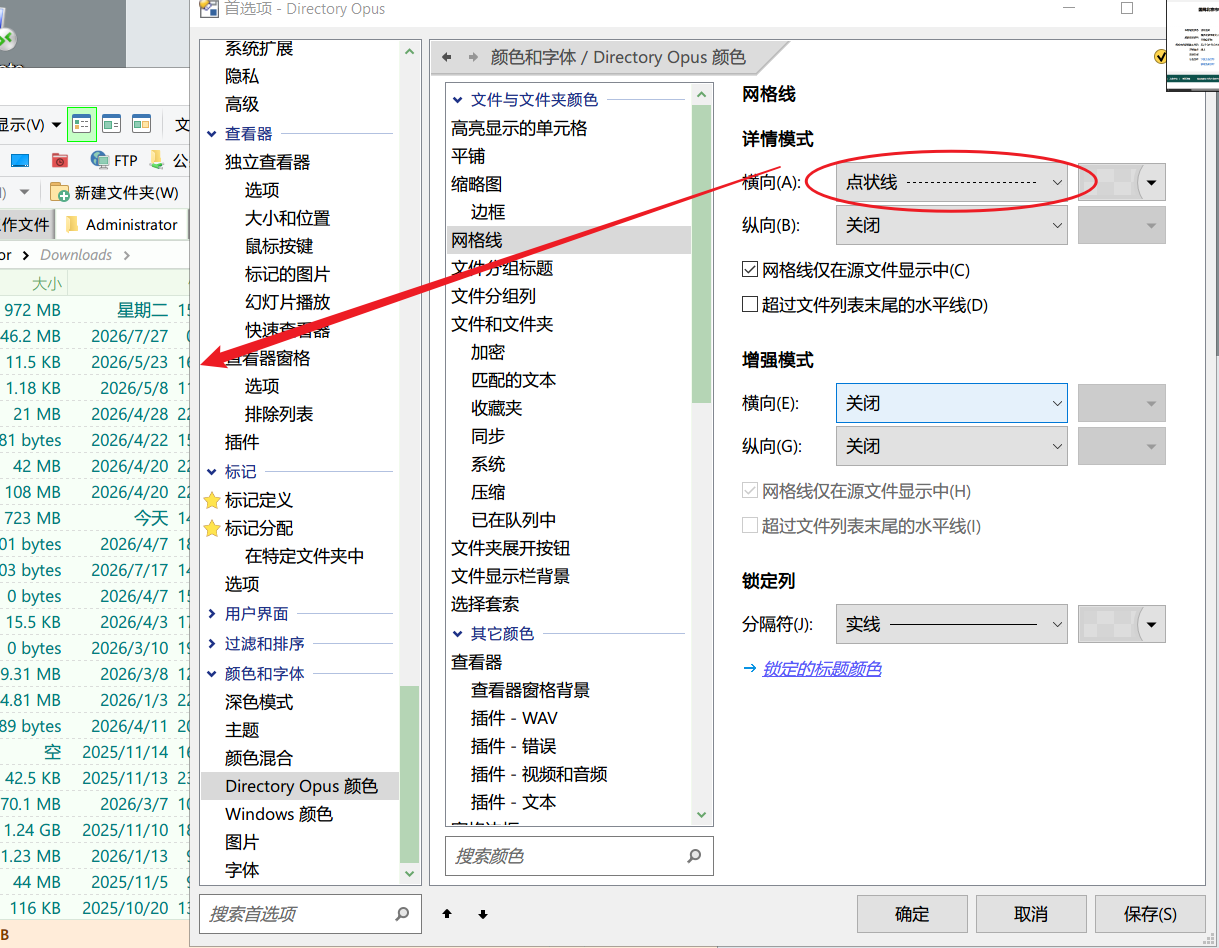Go back with the left arrow in preferences header

447,57
